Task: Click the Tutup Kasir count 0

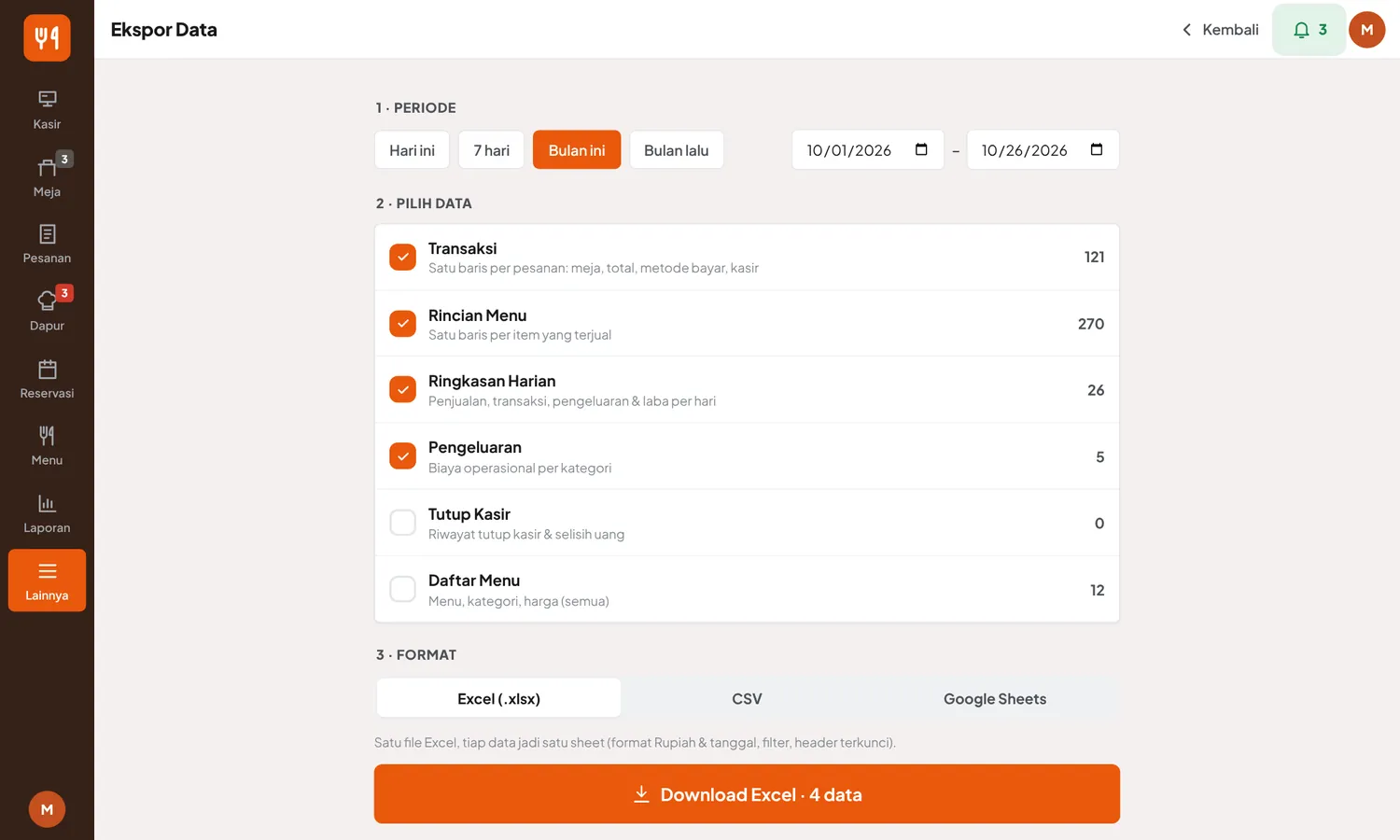Action: [x=1099, y=524]
